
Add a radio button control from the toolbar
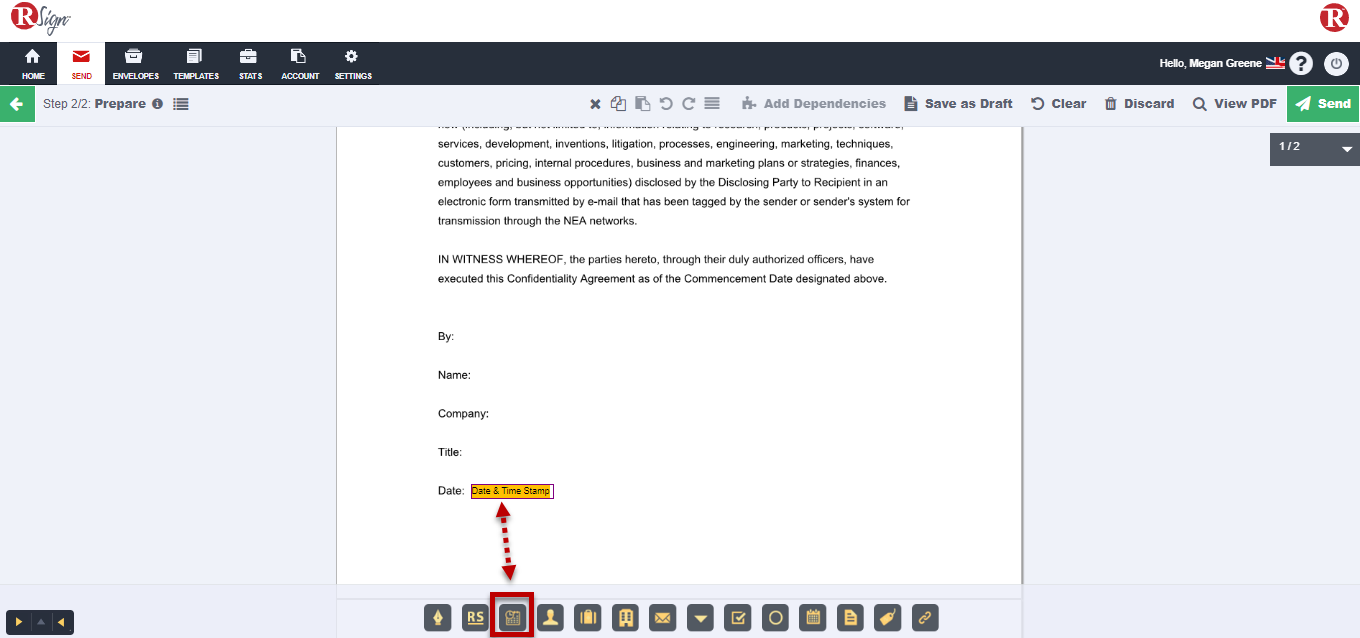(775, 618)
